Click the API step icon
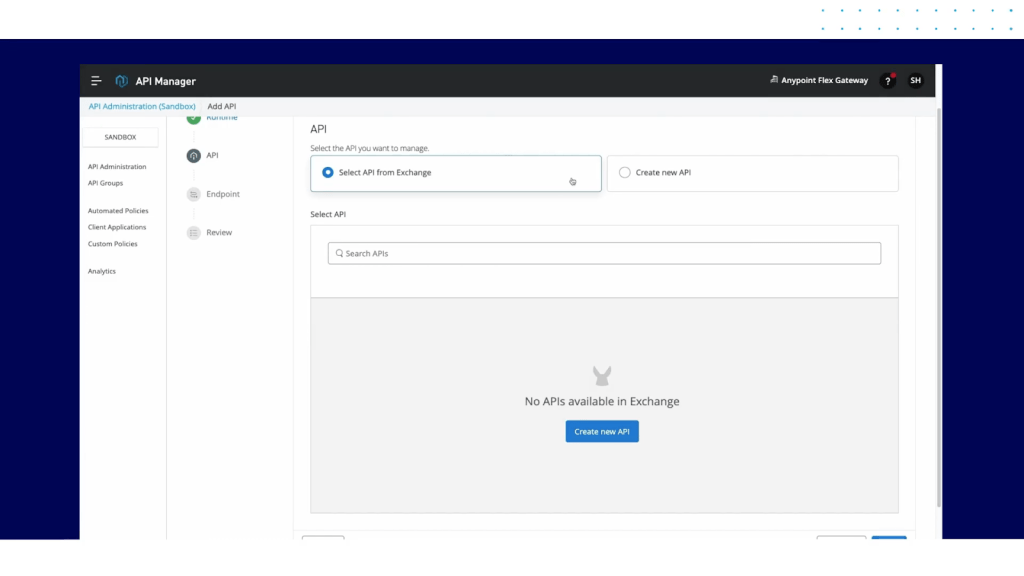The width and height of the screenshot is (1024, 576). click(x=194, y=156)
